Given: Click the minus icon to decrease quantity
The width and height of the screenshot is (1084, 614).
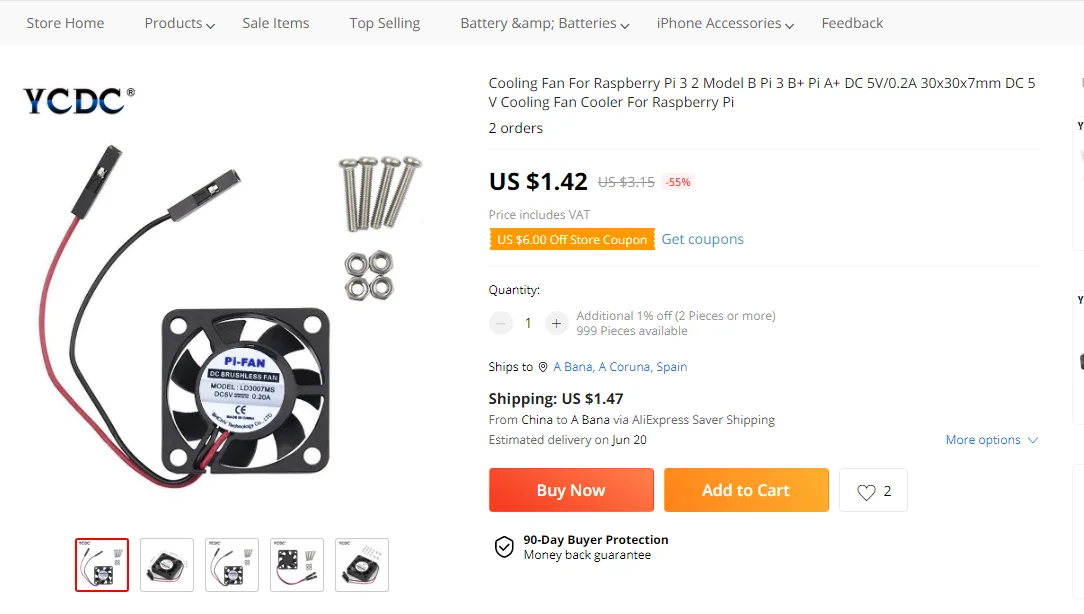Looking at the screenshot, I should (501, 323).
